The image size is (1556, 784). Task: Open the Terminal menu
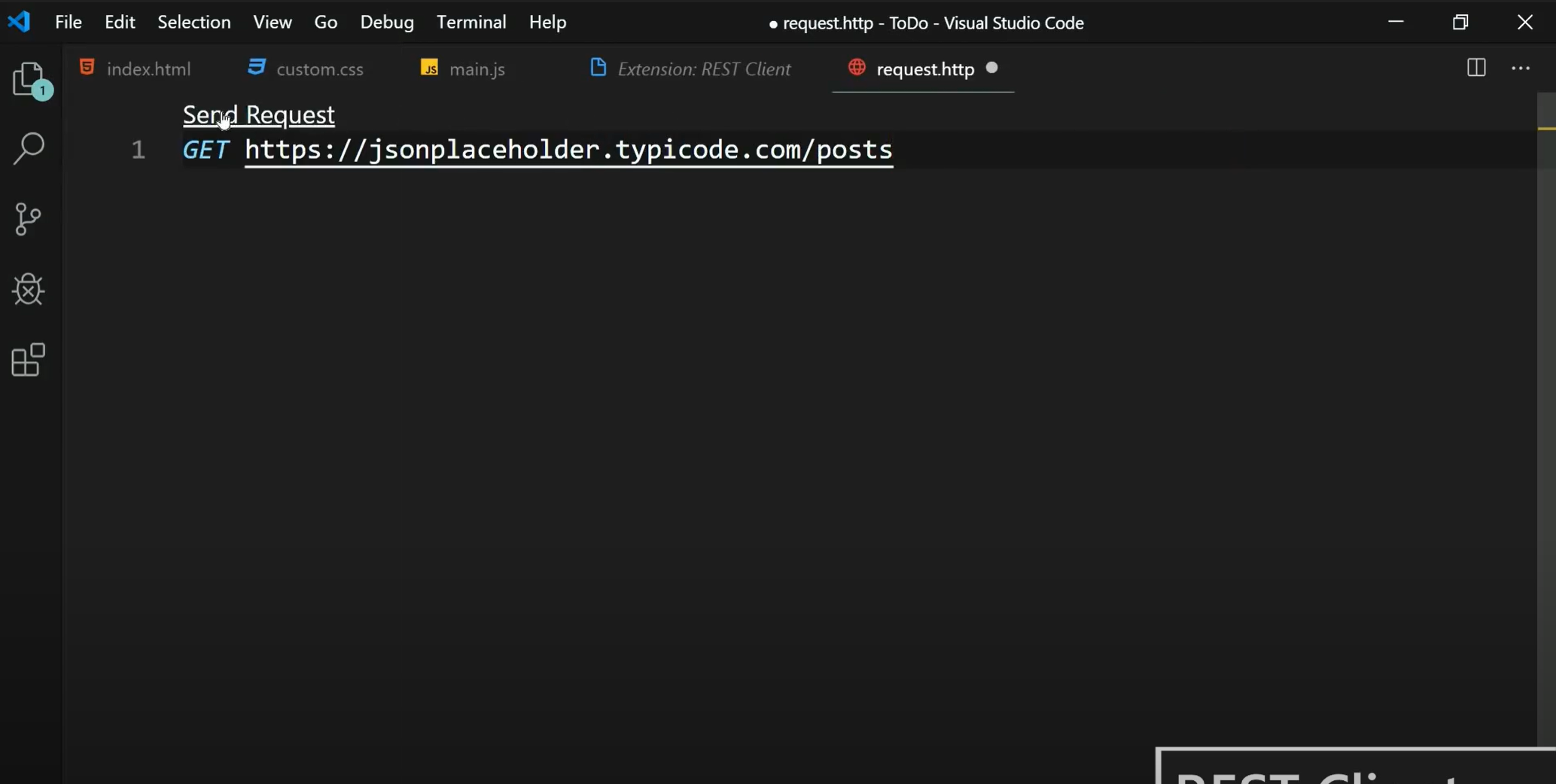[471, 22]
